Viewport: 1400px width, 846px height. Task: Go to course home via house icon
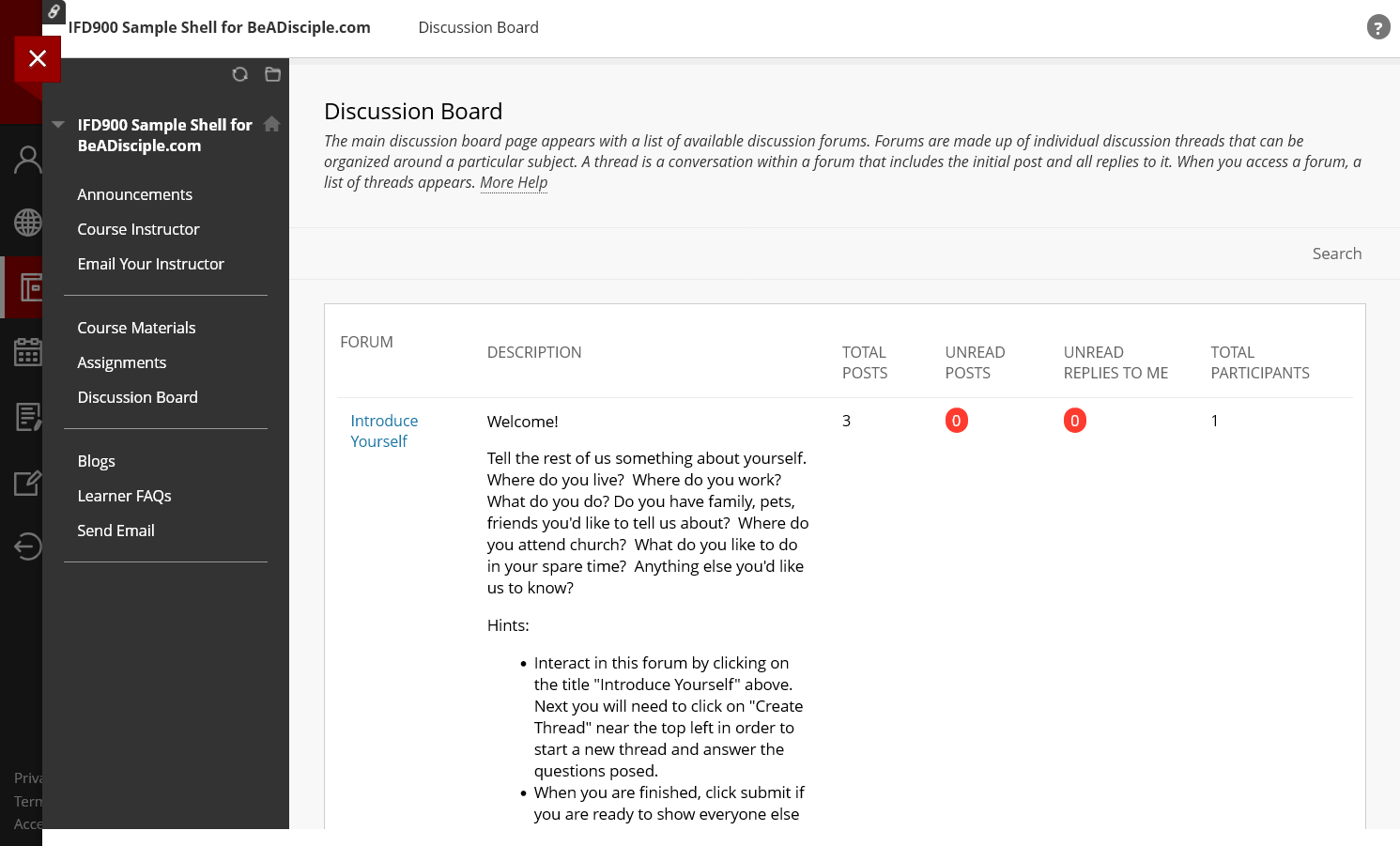pyautogui.click(x=272, y=124)
